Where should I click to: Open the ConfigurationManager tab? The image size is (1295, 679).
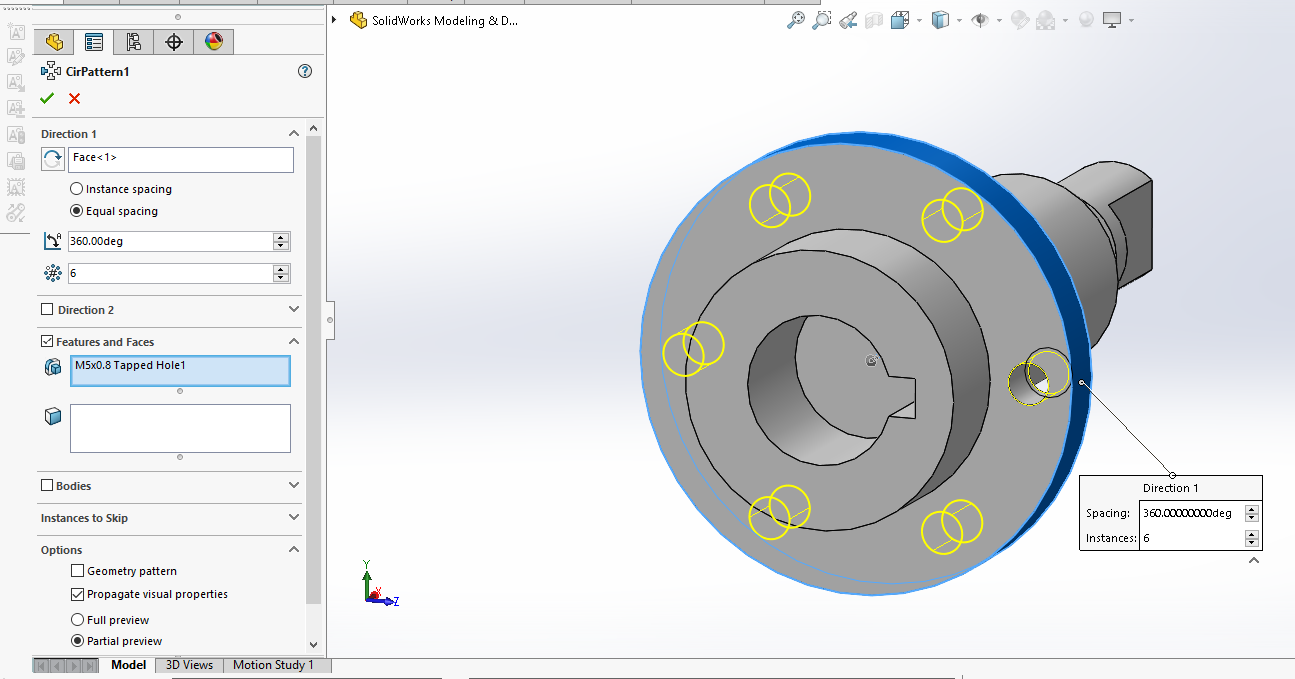click(134, 41)
